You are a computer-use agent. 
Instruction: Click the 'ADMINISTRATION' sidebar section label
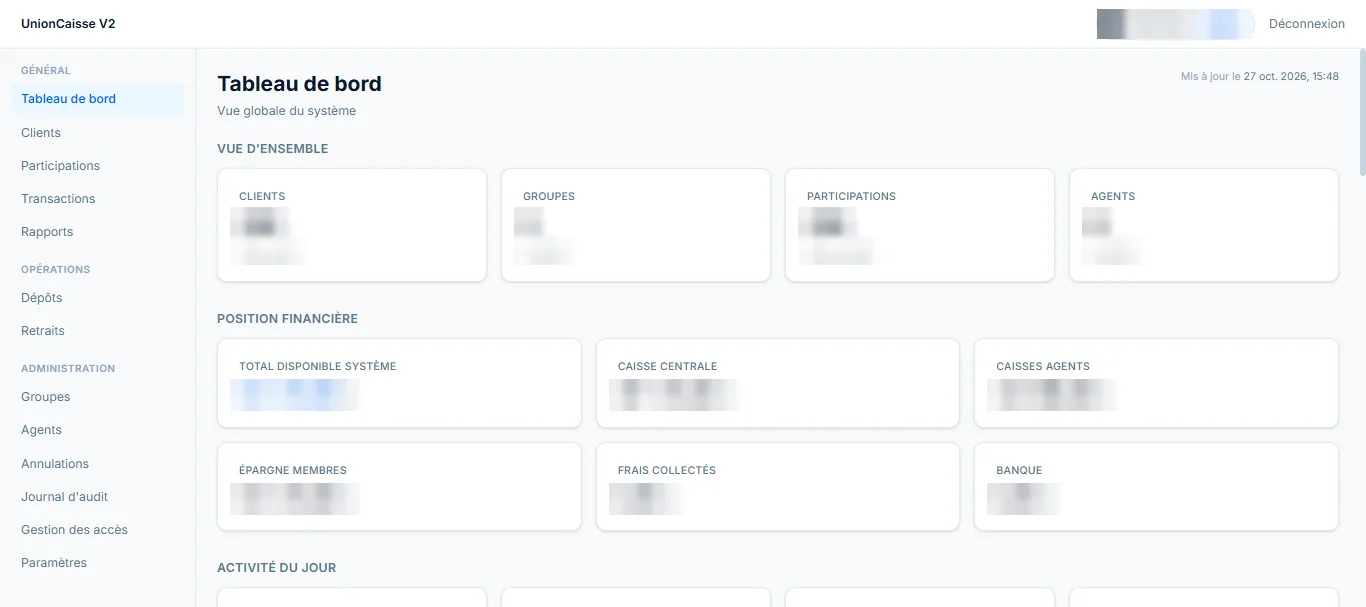pyautogui.click(x=68, y=369)
